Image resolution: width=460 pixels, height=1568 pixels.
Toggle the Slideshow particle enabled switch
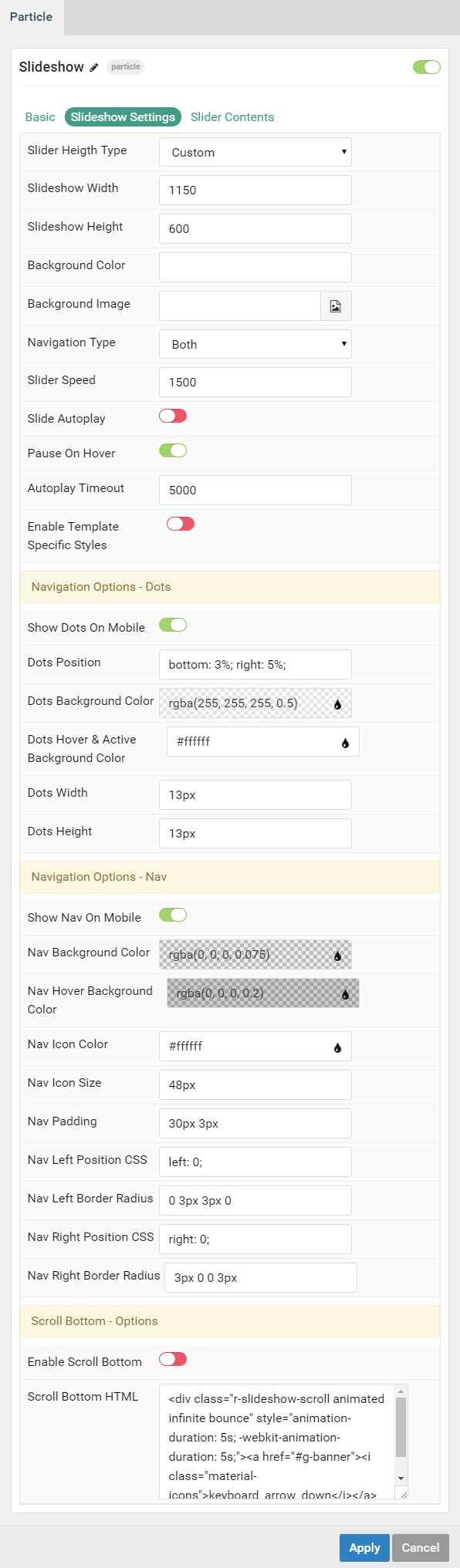(427, 67)
